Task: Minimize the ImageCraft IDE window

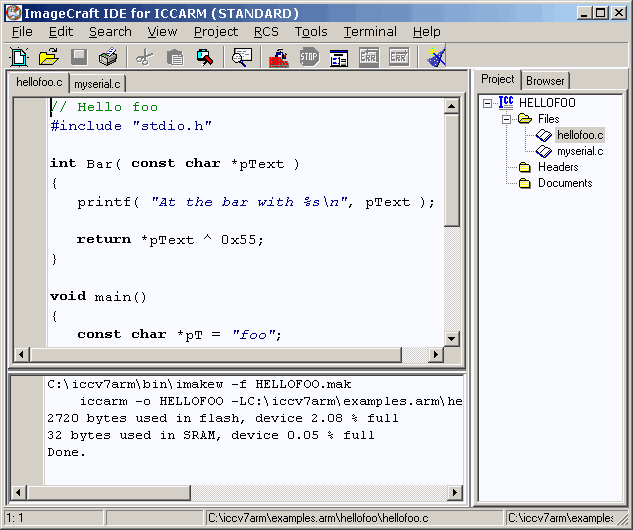Action: pyautogui.click(x=584, y=13)
